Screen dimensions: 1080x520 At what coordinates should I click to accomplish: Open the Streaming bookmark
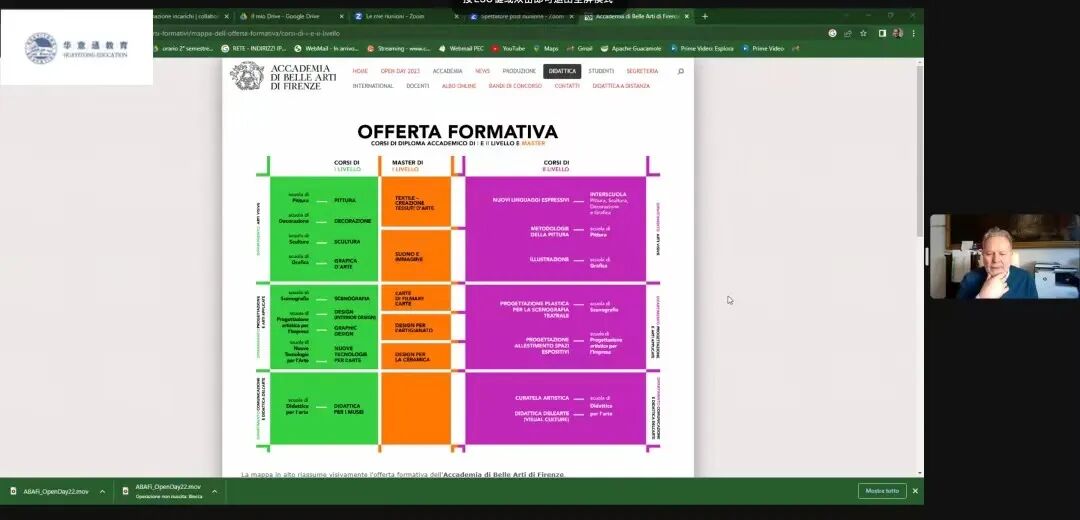tap(399, 49)
